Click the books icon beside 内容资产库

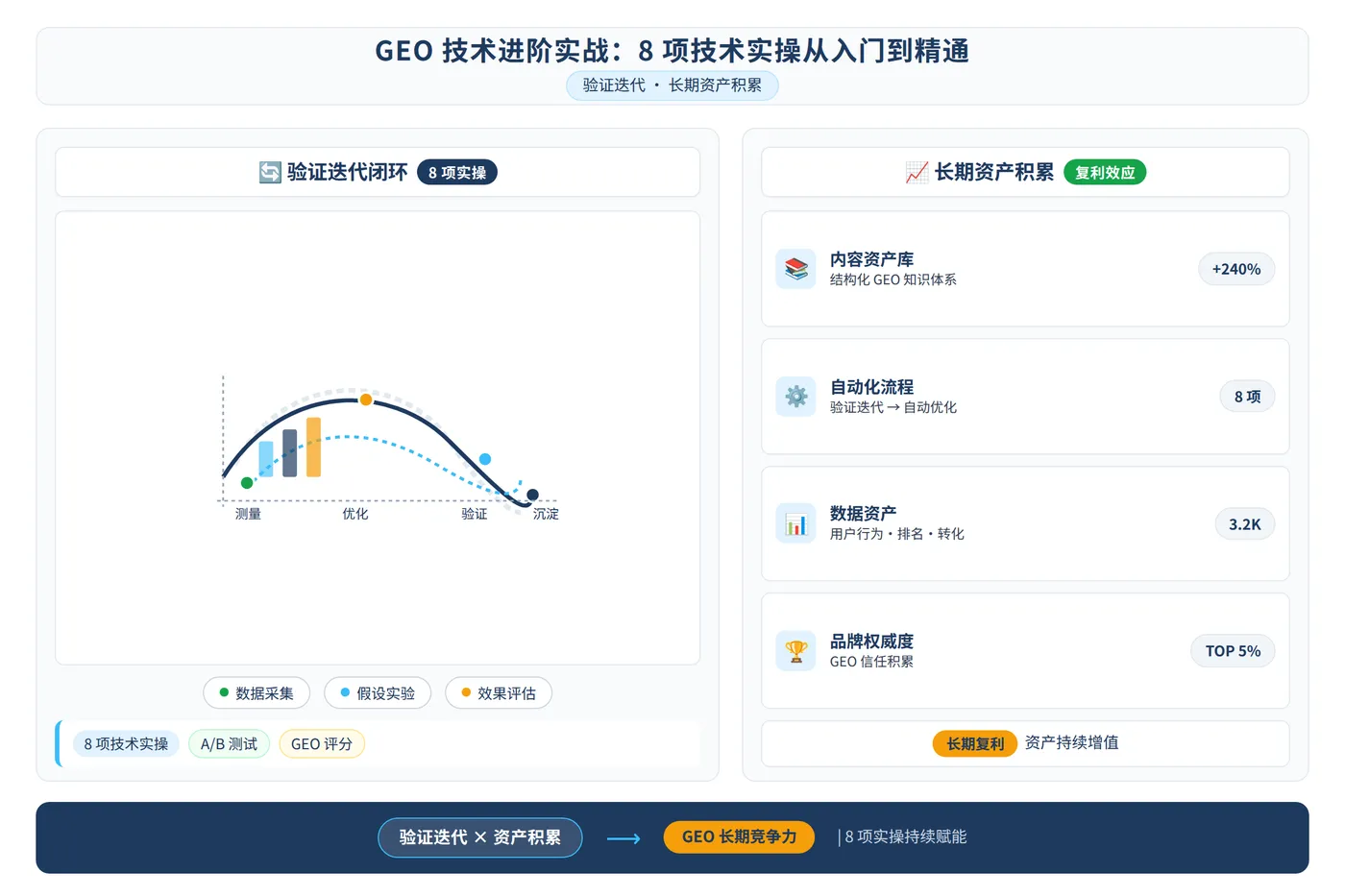795,269
